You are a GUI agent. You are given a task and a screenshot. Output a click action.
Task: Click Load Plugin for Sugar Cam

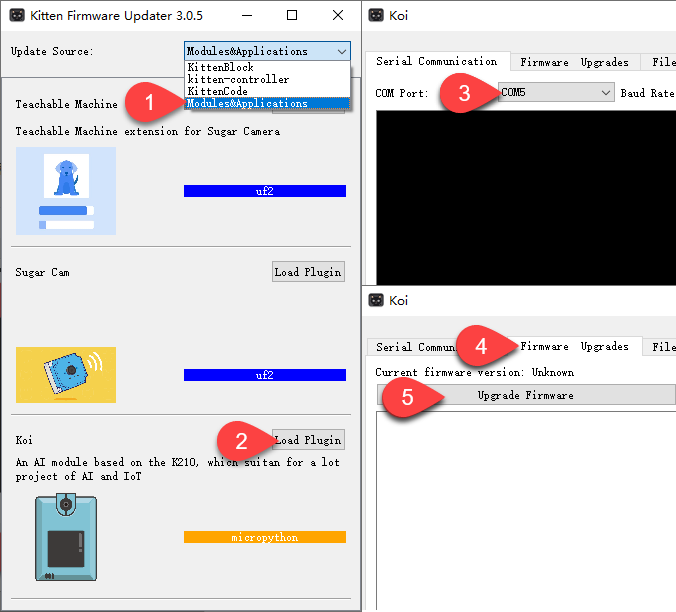(308, 272)
